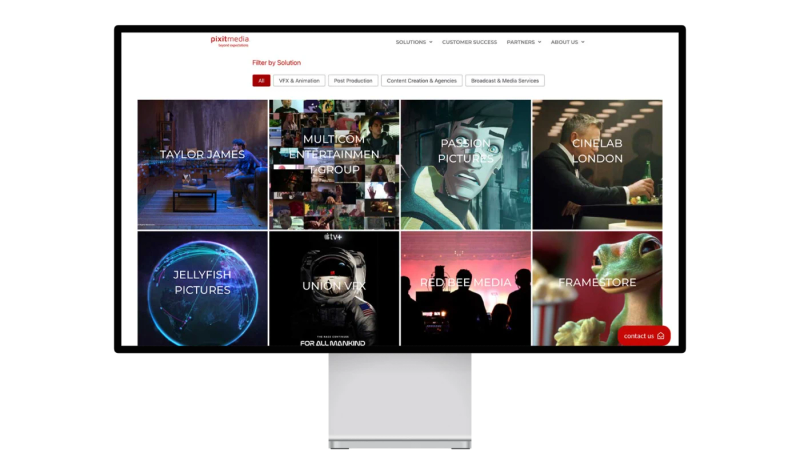Image resolution: width=800 pixels, height=450 pixels.
Task: Open the Multicom Entertainment Group tile
Action: [x=334, y=164]
